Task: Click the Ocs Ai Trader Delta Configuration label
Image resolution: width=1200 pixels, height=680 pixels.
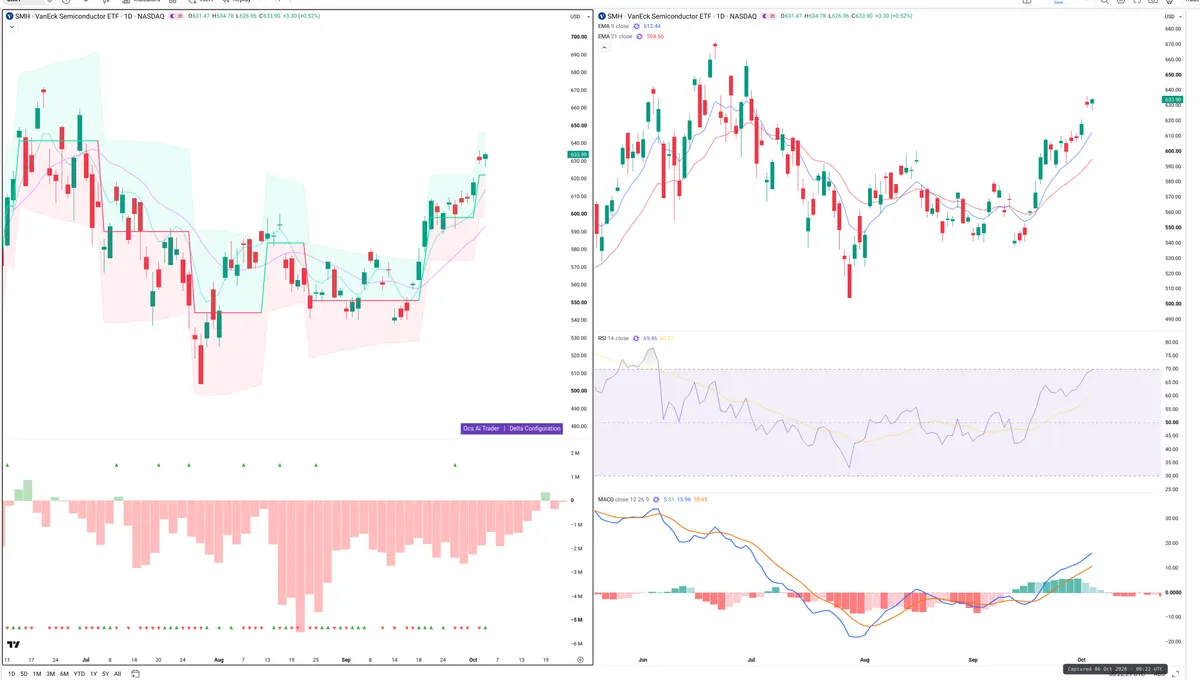Action: tap(511, 428)
